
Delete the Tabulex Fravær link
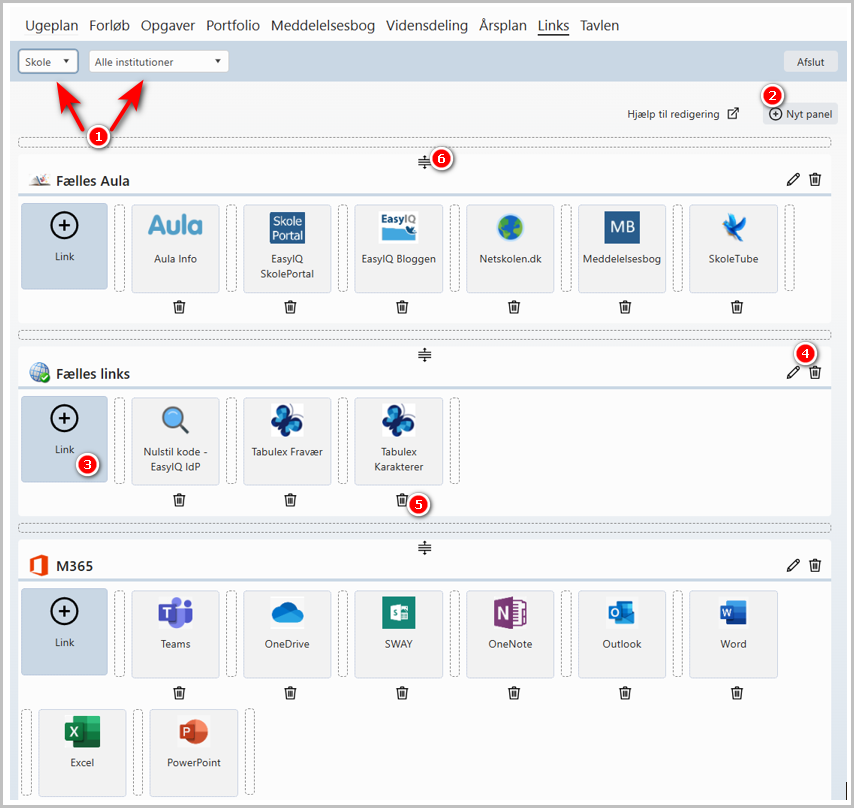point(290,500)
